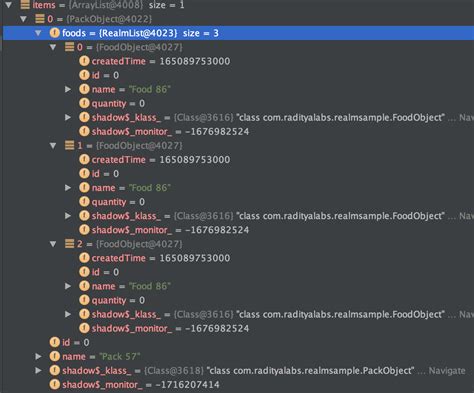Collapse the items ArrayList node
This screenshot has height=393, width=474.
coord(9,5)
